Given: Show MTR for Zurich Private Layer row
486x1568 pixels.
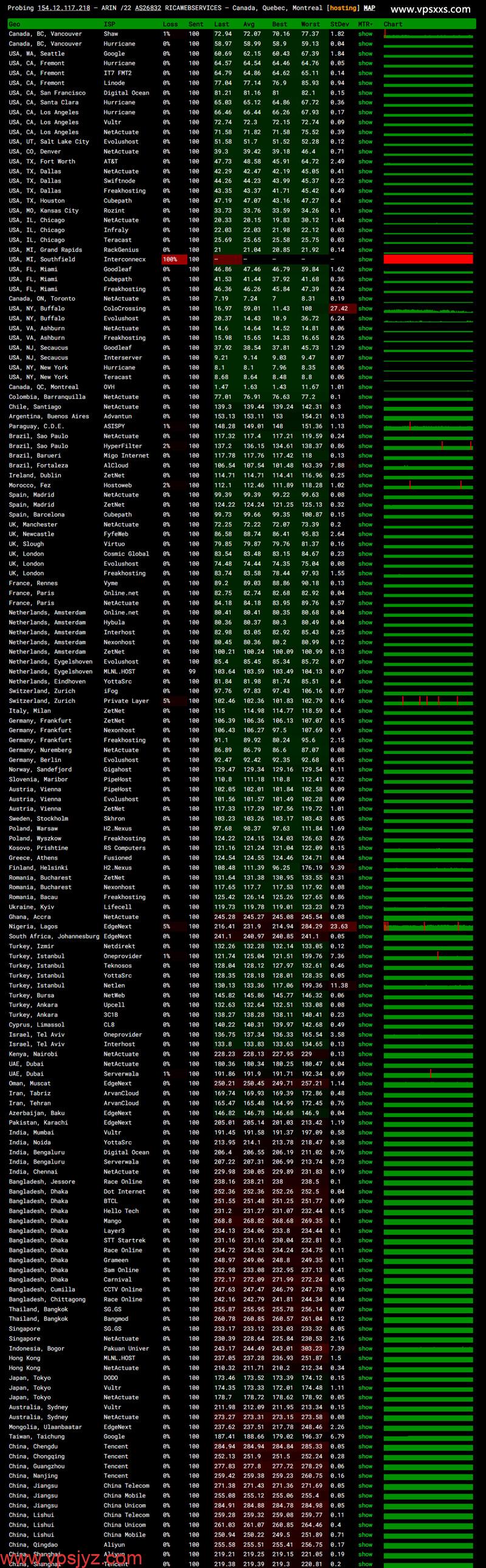Looking at the screenshot, I should point(366,701).
